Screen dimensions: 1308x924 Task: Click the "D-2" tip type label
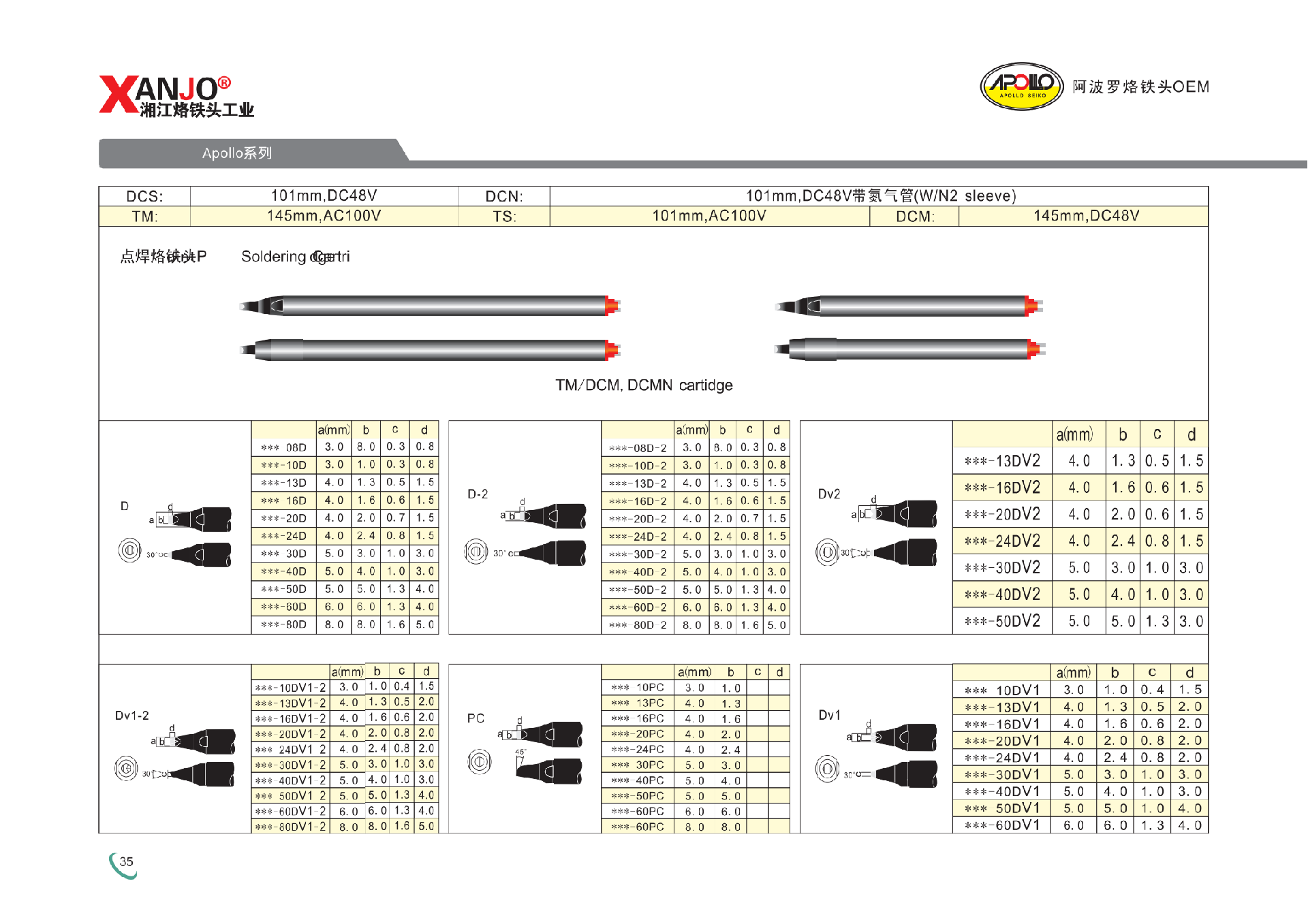click(x=478, y=494)
